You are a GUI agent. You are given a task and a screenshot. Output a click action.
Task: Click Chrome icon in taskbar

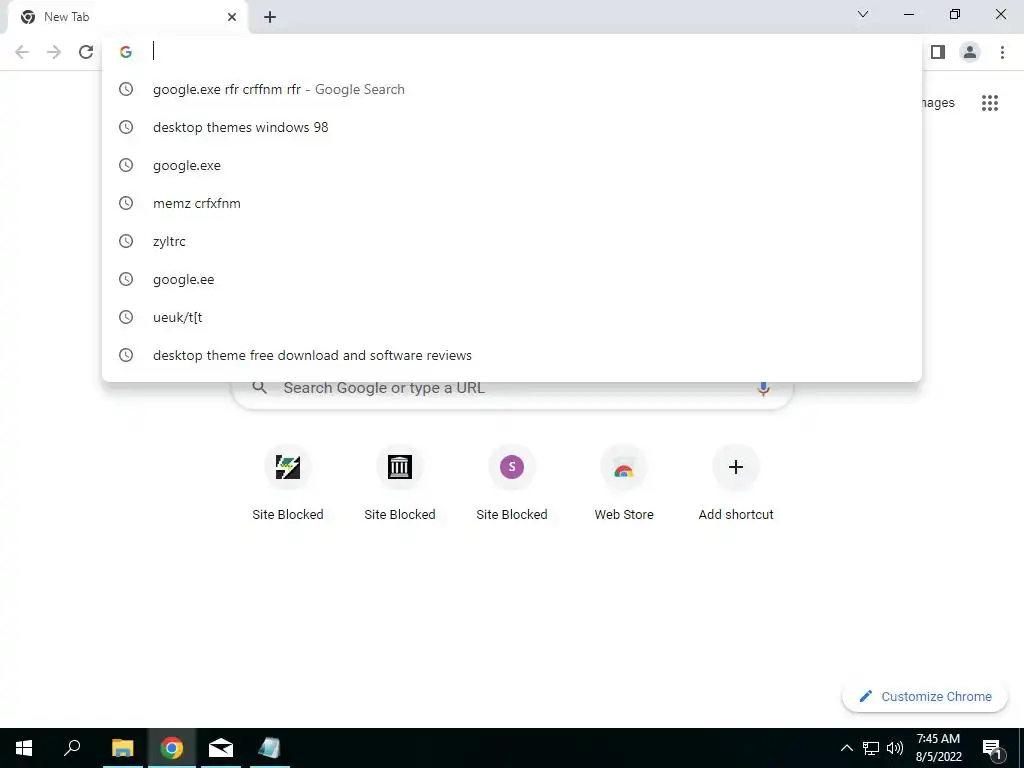[x=172, y=748]
